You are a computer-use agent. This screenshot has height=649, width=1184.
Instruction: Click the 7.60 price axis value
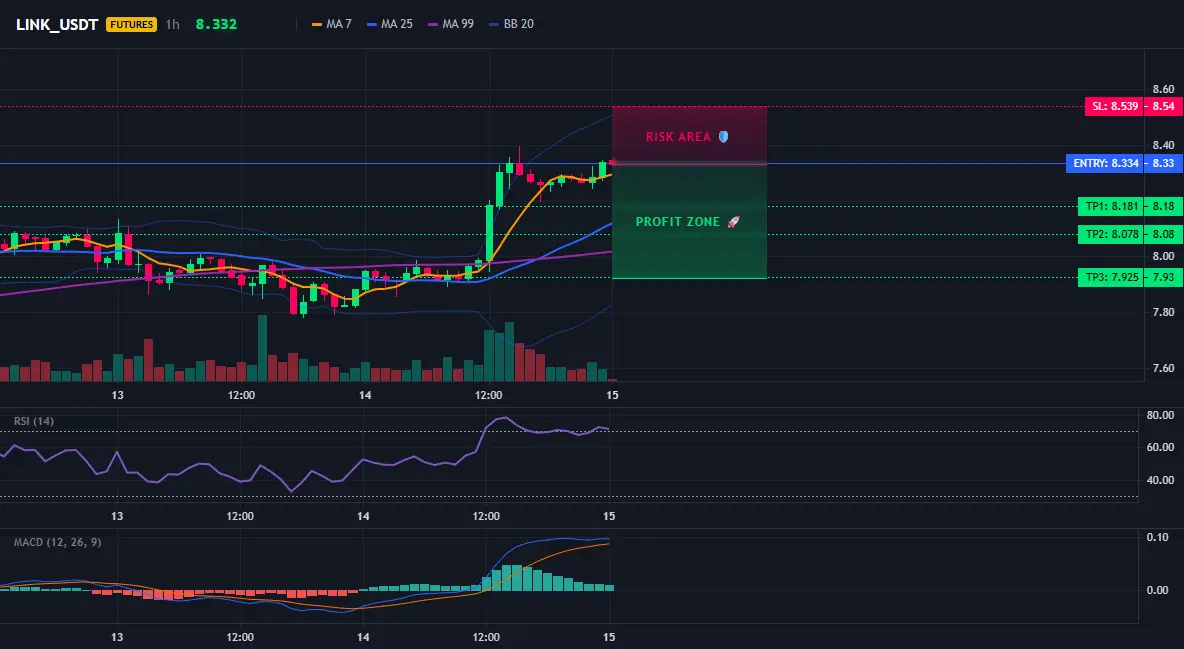pos(1163,368)
